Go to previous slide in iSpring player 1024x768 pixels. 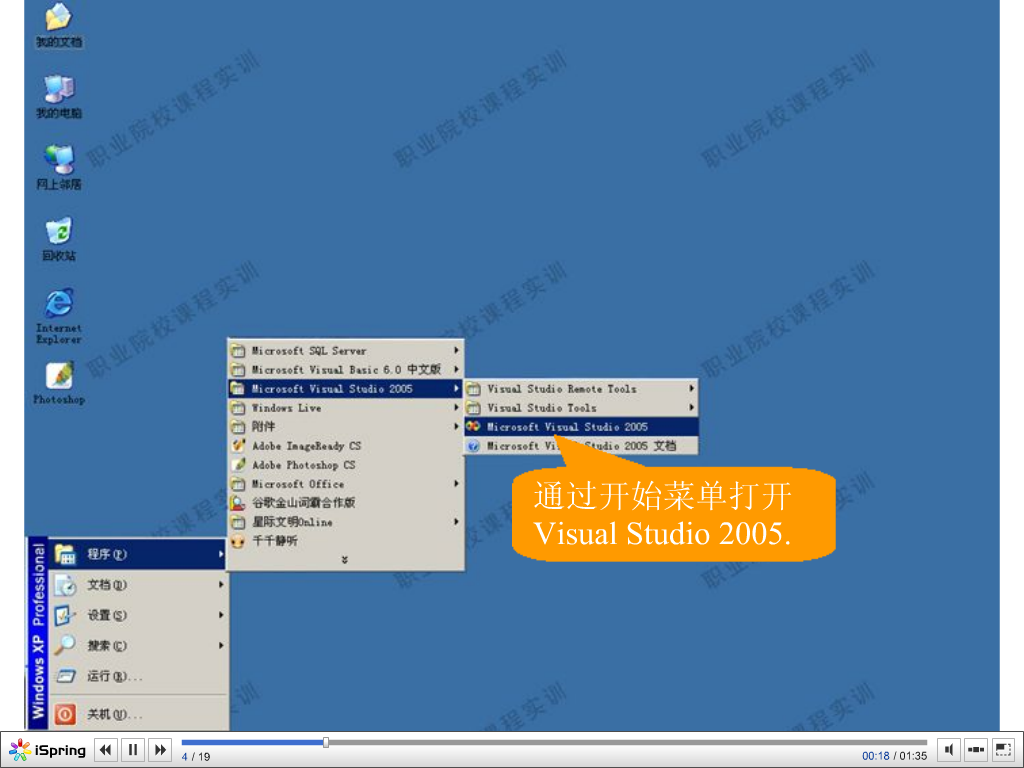(x=106, y=750)
